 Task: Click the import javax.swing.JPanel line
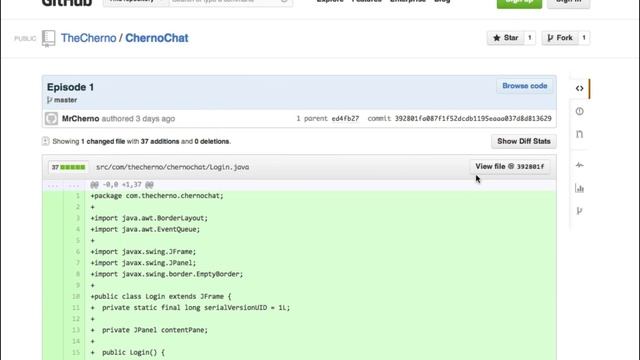point(143,263)
